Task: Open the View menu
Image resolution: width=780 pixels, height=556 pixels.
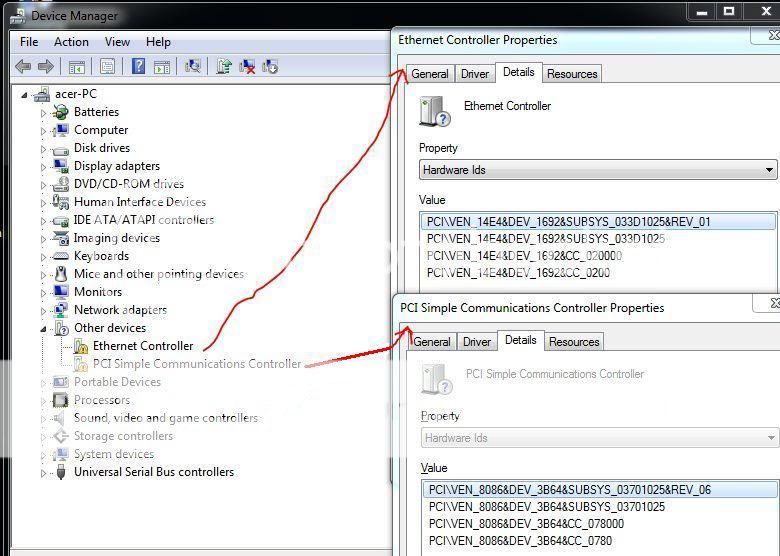Action: (117, 42)
